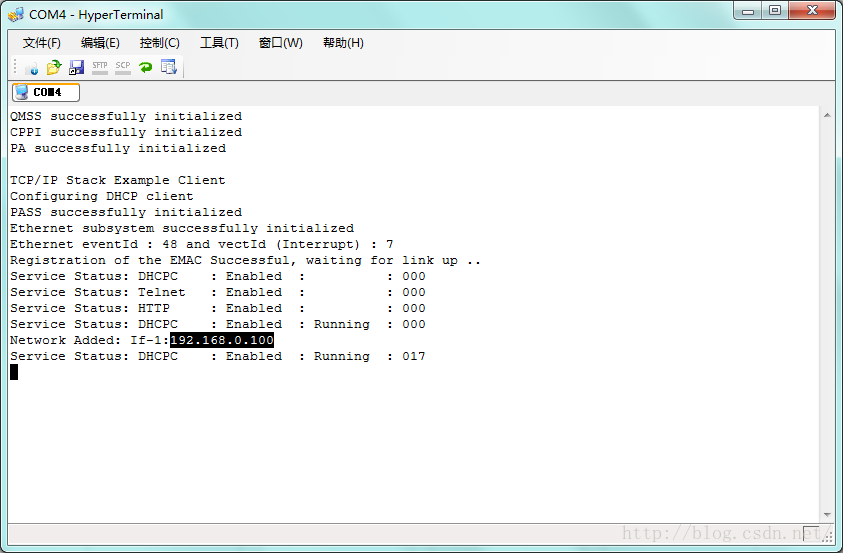This screenshot has height=553, width=843.
Task: Start an SFTP transfer from toolbar
Action: [x=99, y=67]
